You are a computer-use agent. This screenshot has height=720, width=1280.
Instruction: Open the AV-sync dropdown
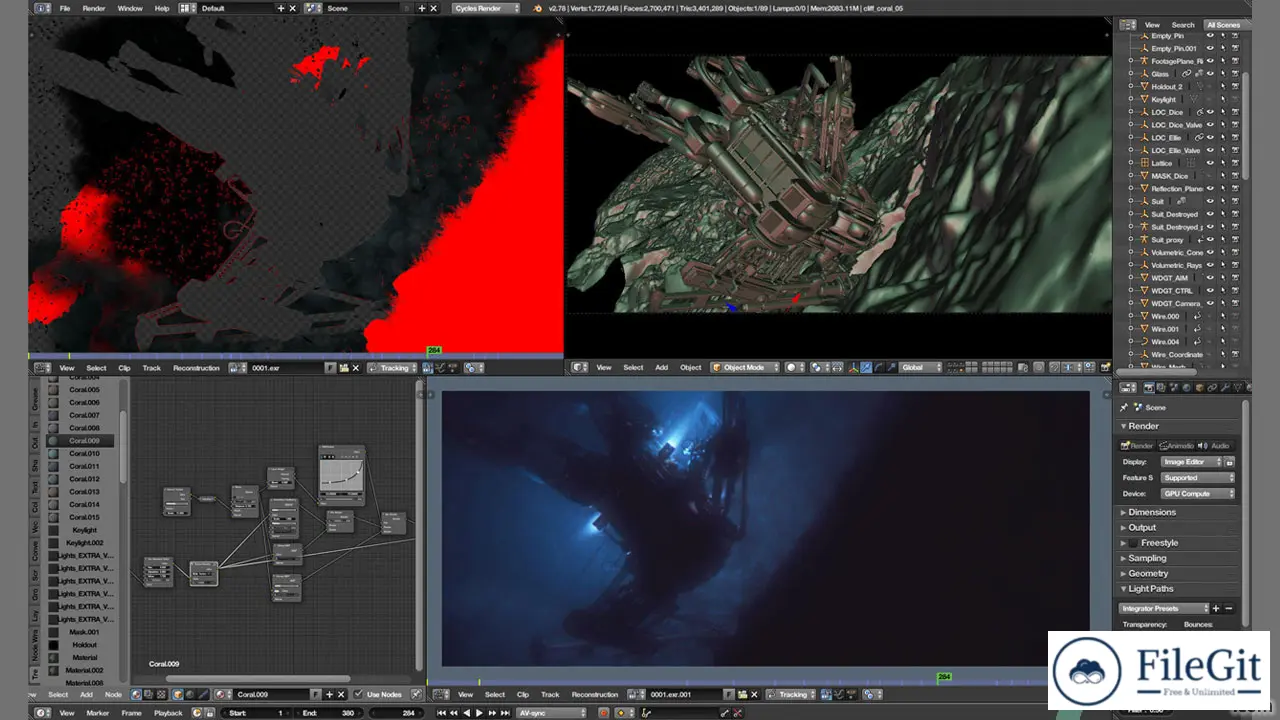550,713
